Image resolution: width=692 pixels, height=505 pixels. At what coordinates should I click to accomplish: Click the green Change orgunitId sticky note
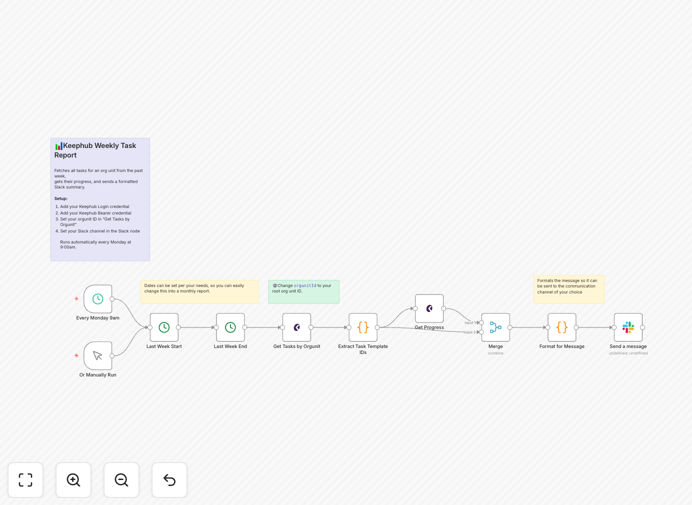(304, 292)
